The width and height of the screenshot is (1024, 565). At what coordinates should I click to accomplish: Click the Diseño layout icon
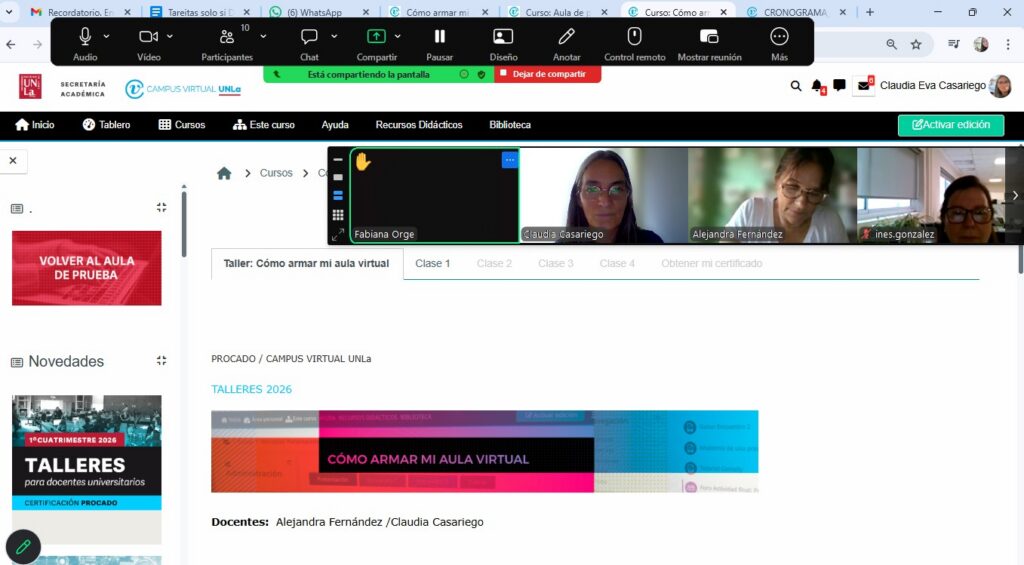[x=503, y=37]
